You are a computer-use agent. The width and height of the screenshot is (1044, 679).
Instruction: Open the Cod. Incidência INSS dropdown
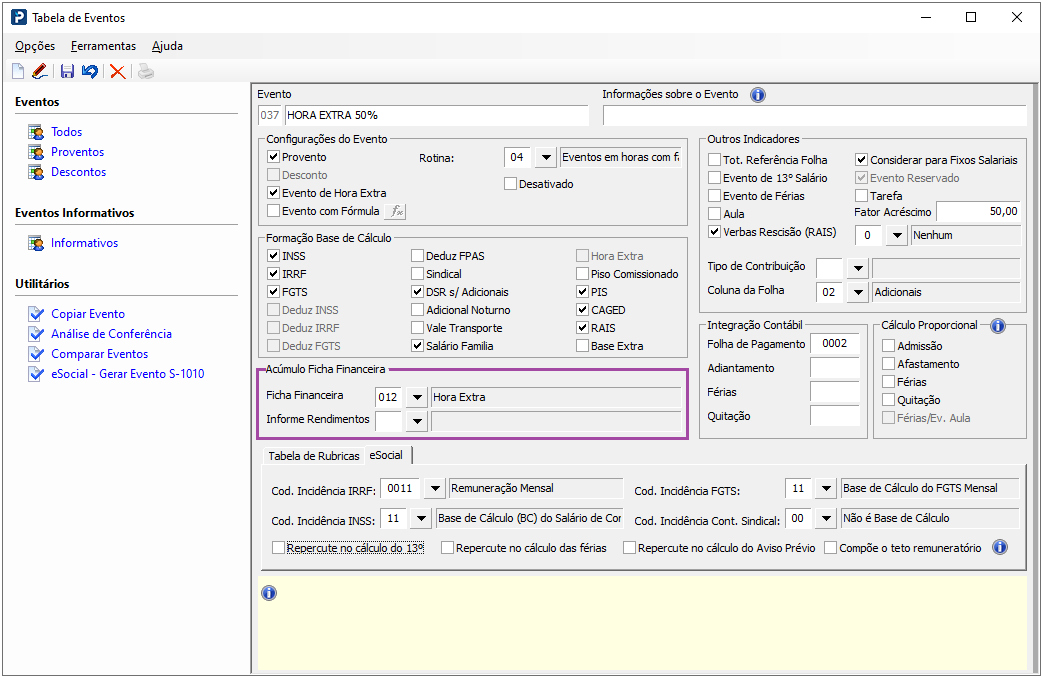[421, 518]
